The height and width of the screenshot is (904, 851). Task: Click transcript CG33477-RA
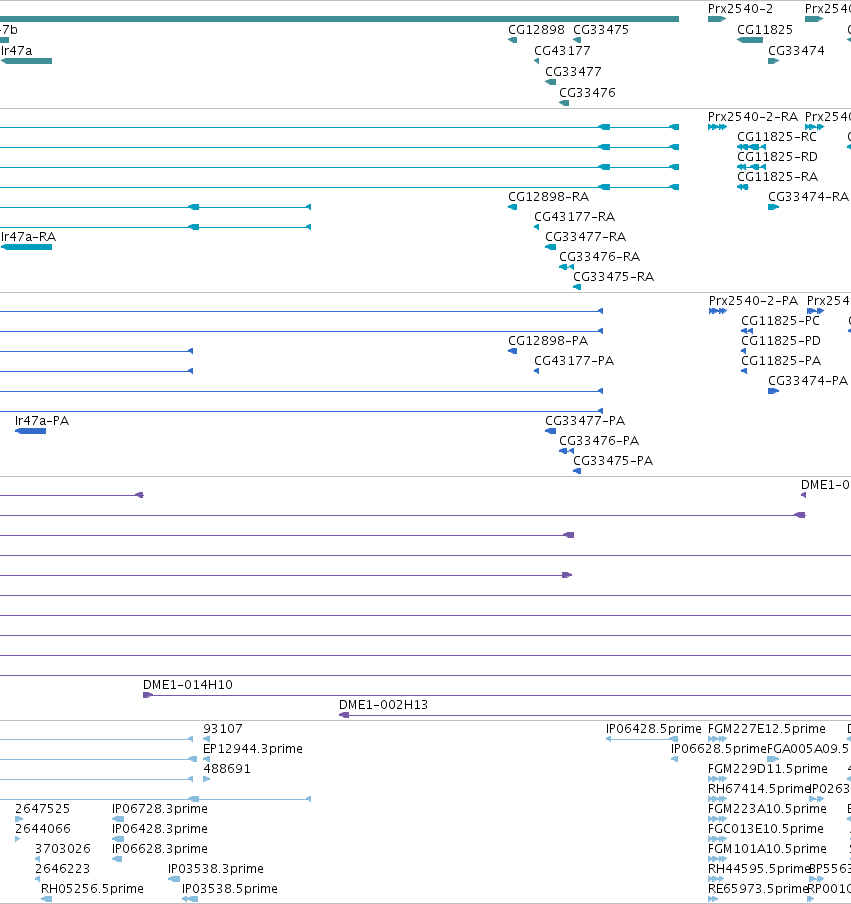585,237
